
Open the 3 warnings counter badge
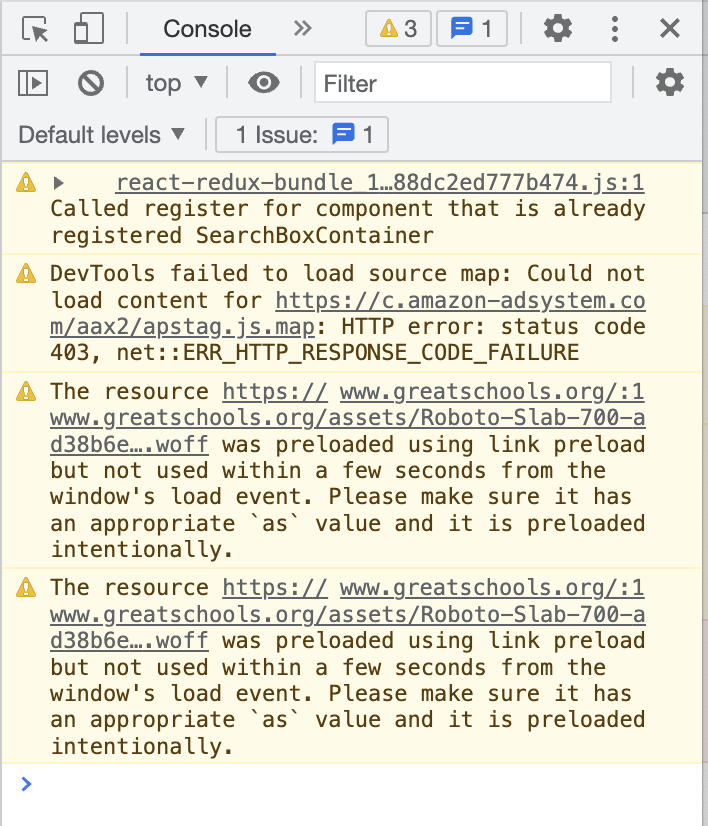click(398, 28)
